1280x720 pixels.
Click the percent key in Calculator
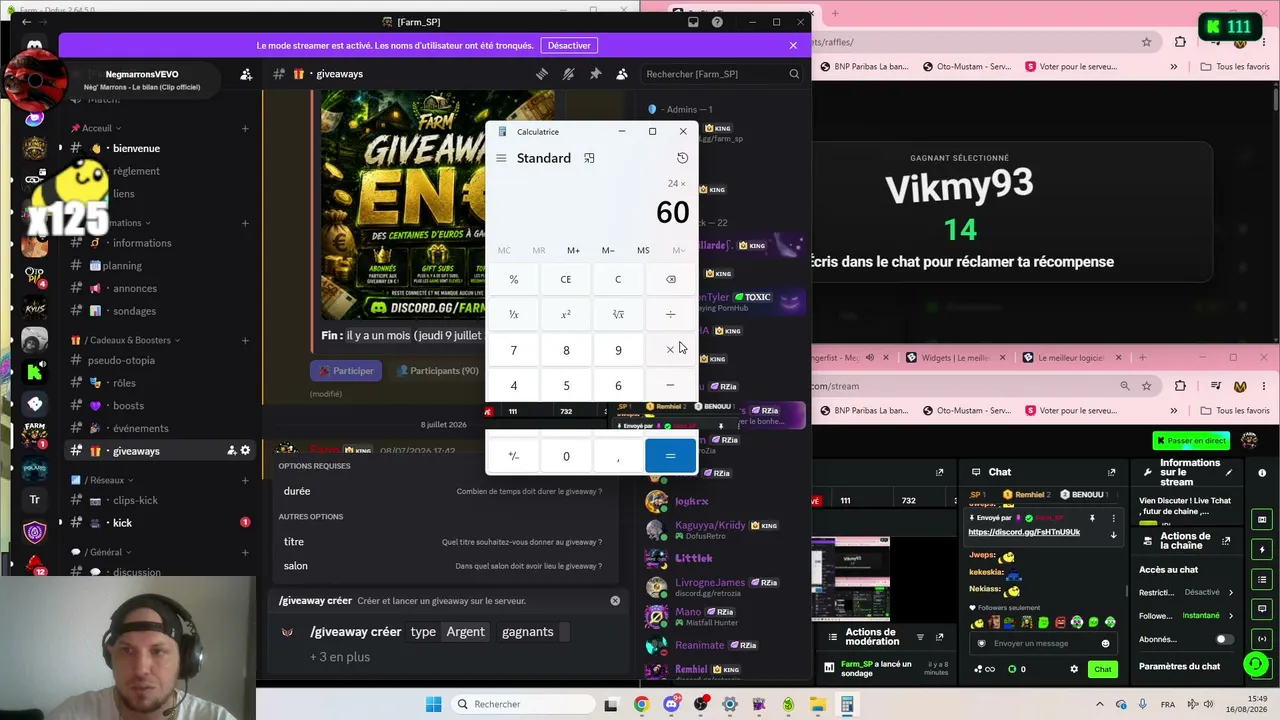click(x=514, y=280)
